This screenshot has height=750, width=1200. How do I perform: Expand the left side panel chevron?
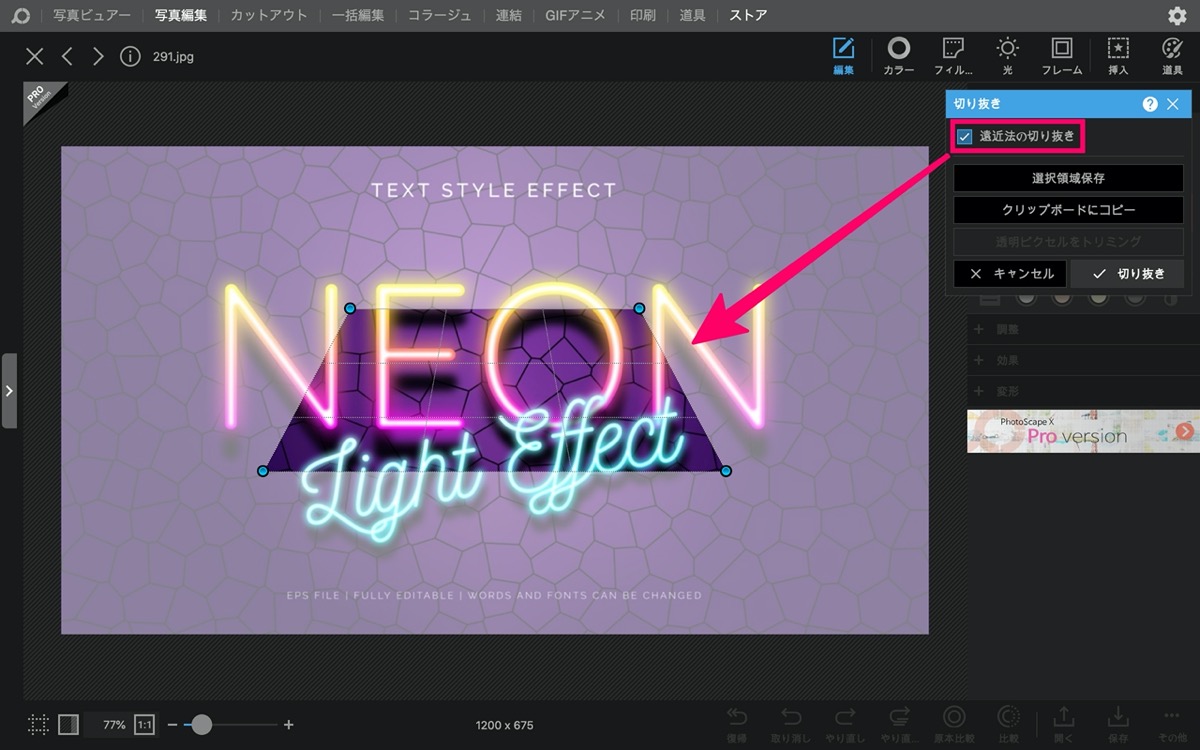pyautogui.click(x=9, y=391)
